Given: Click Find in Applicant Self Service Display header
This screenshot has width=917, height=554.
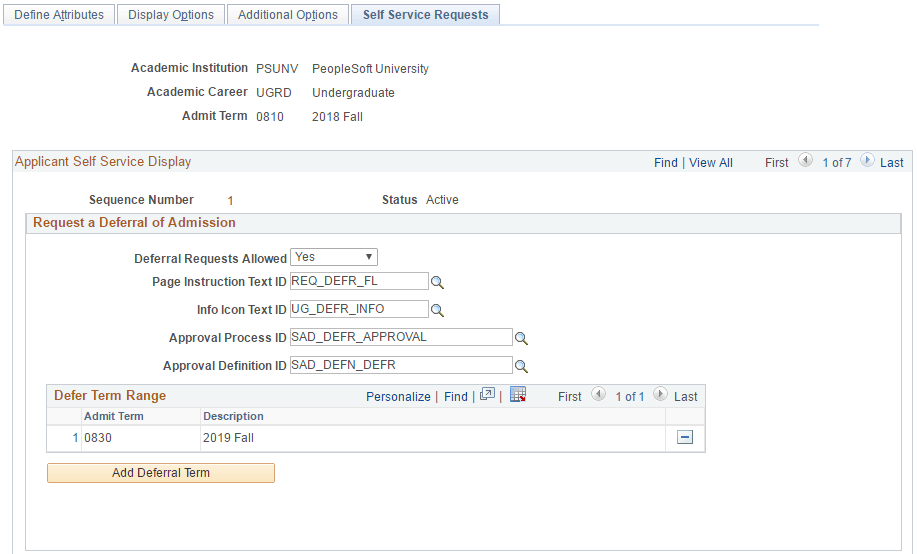Looking at the screenshot, I should 666,163.
